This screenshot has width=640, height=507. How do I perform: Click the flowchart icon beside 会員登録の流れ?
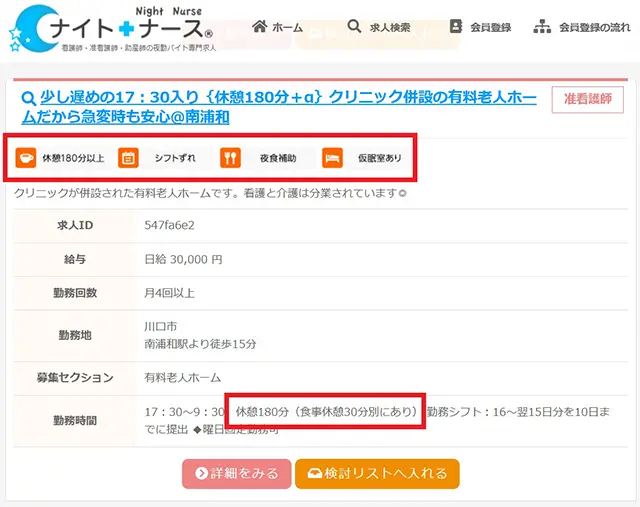click(542, 27)
